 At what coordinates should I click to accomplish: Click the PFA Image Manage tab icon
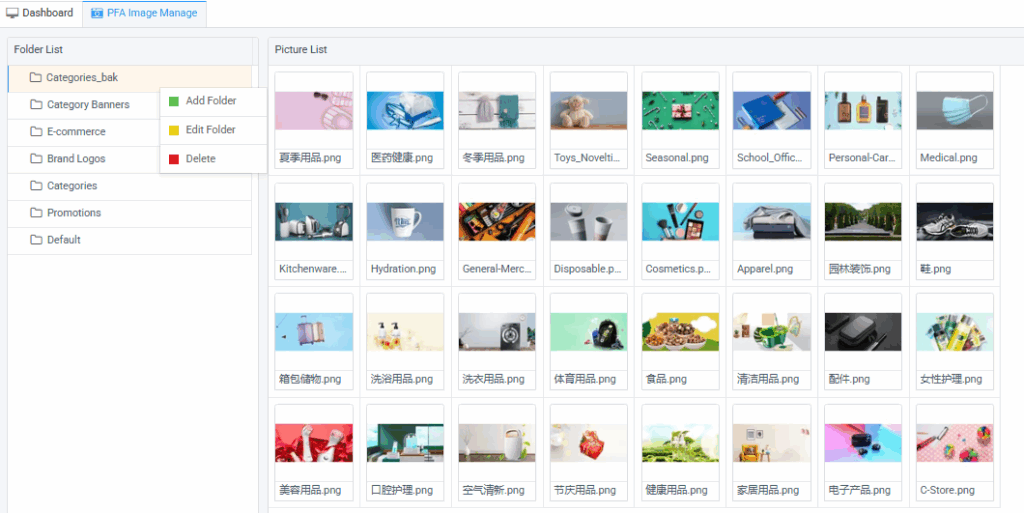coord(97,13)
